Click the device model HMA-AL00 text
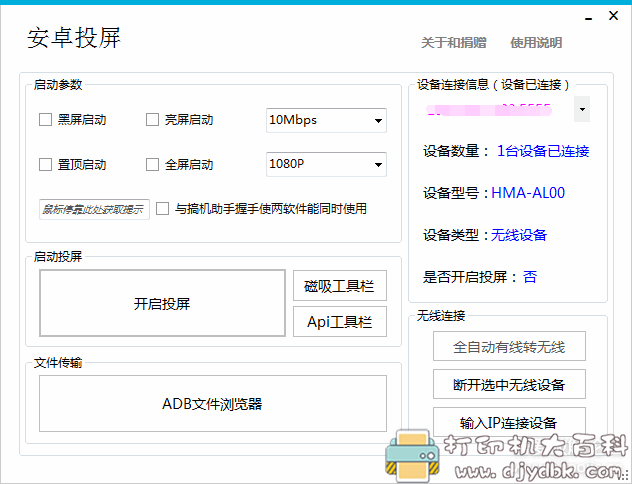The width and height of the screenshot is (632, 484). click(x=528, y=193)
